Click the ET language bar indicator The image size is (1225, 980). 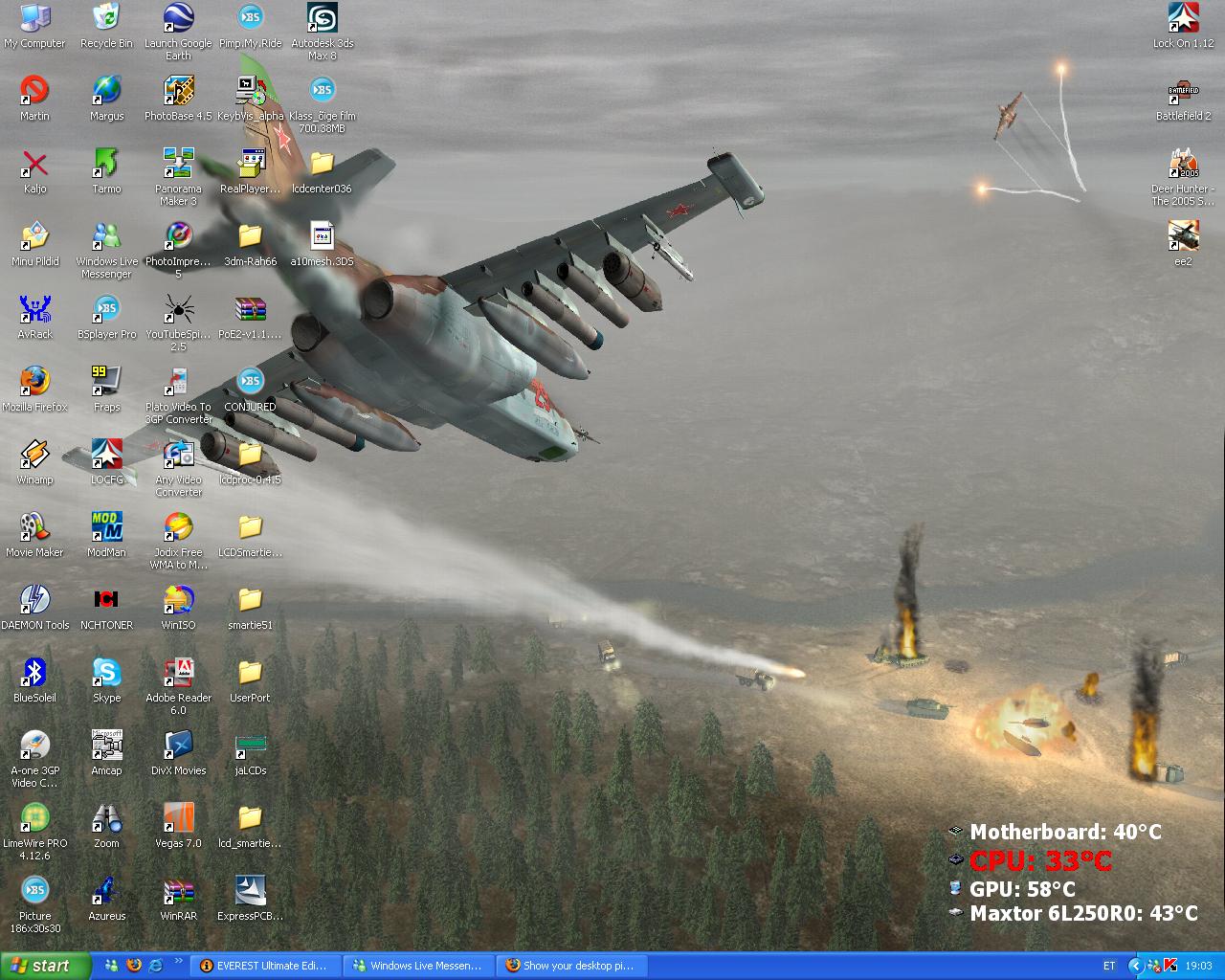(1109, 966)
